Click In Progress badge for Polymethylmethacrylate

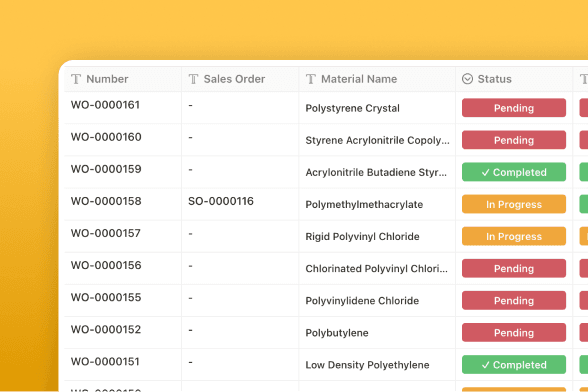tap(514, 204)
